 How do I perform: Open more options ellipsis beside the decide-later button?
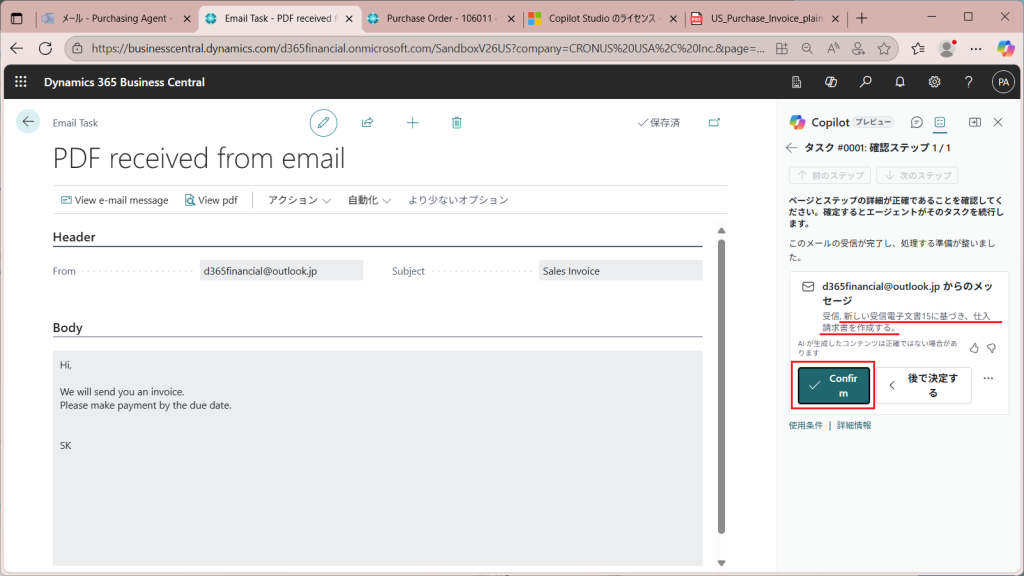(x=988, y=378)
